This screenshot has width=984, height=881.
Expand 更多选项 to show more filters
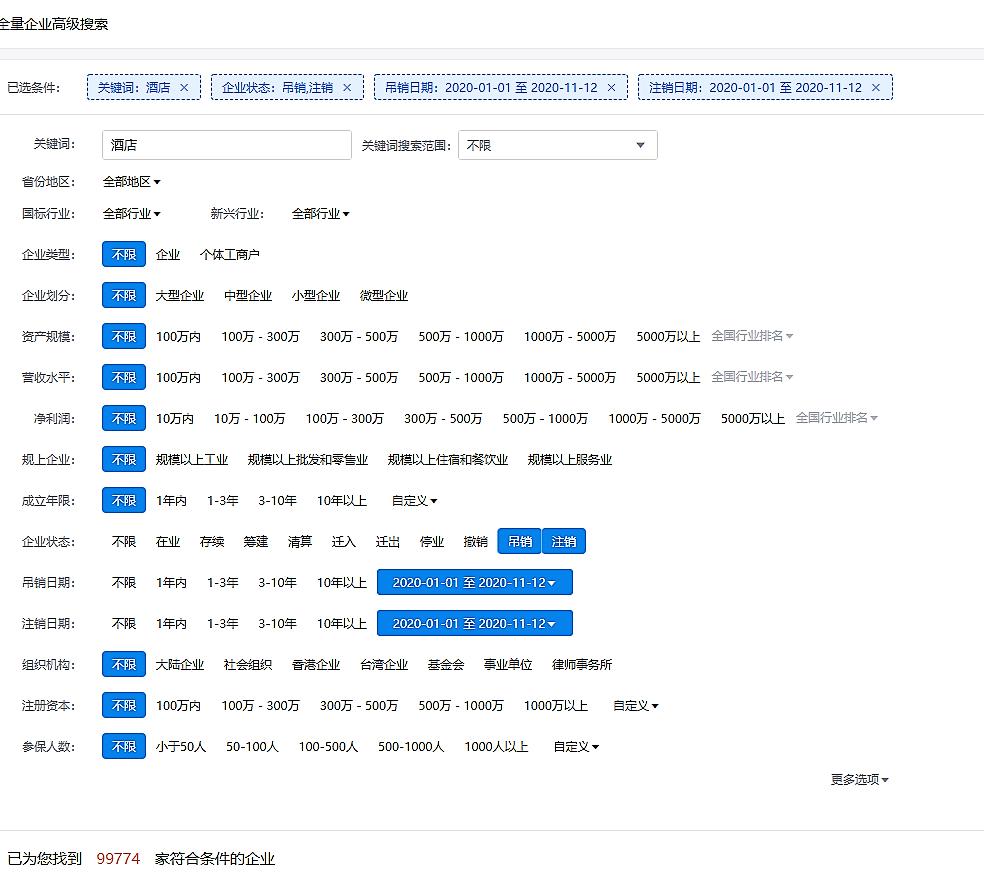click(859, 780)
